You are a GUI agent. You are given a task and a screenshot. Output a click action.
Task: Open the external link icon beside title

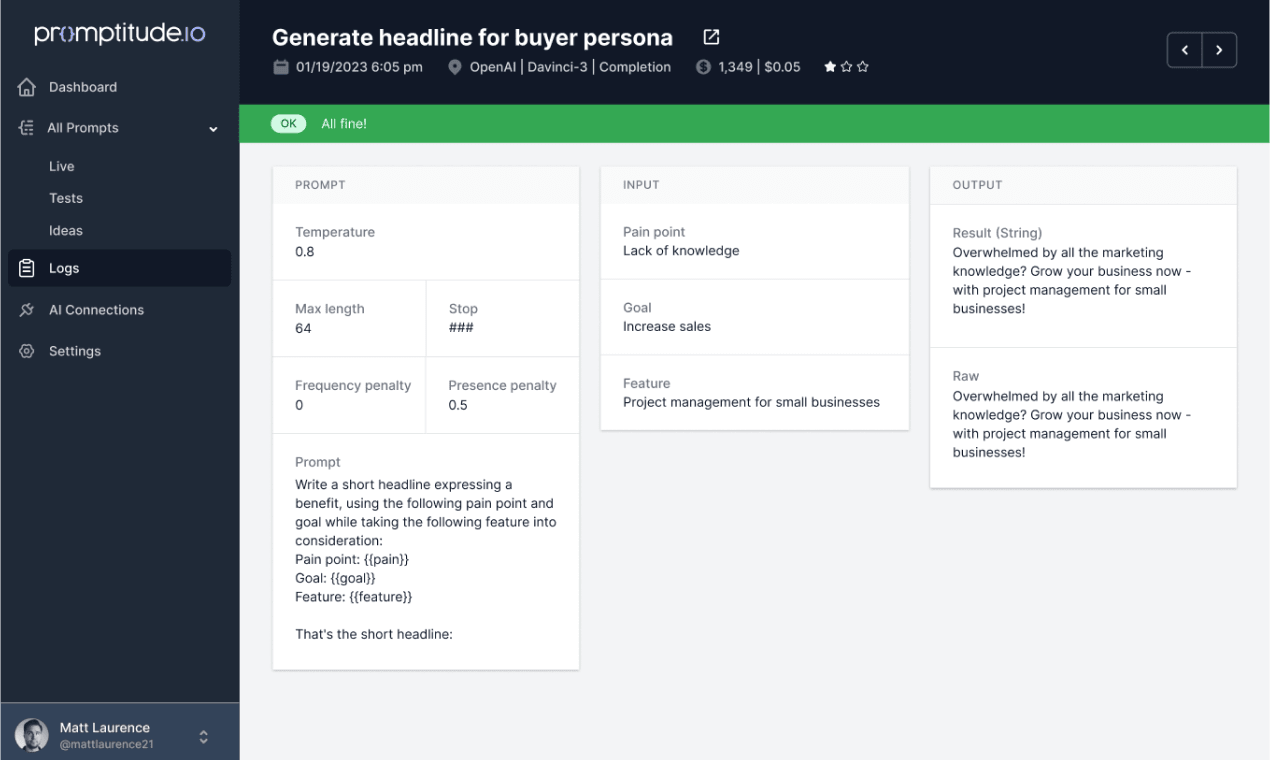(711, 37)
